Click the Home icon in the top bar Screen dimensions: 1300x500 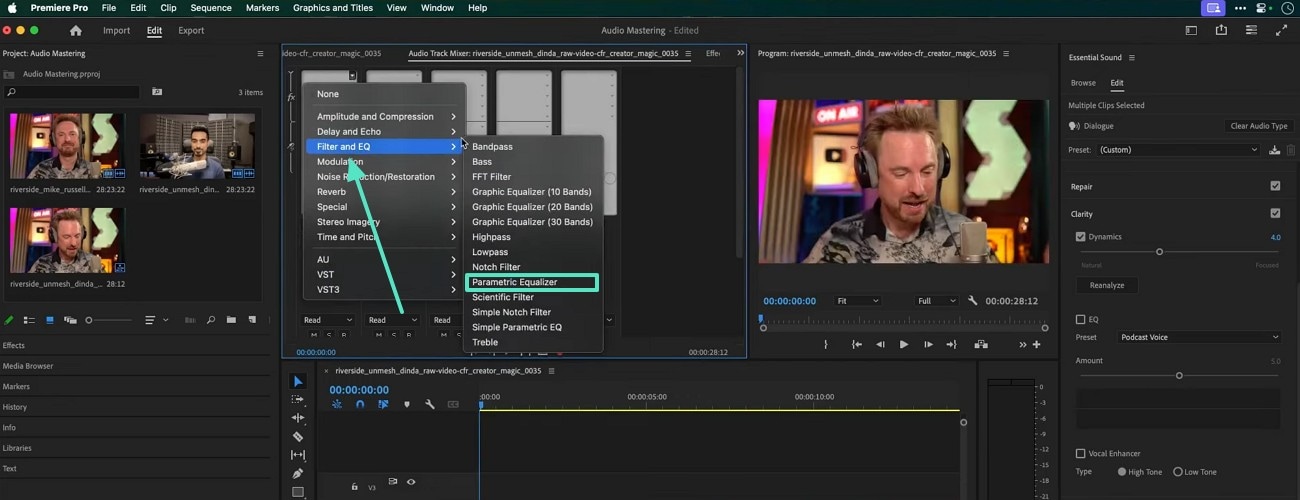tap(76, 31)
